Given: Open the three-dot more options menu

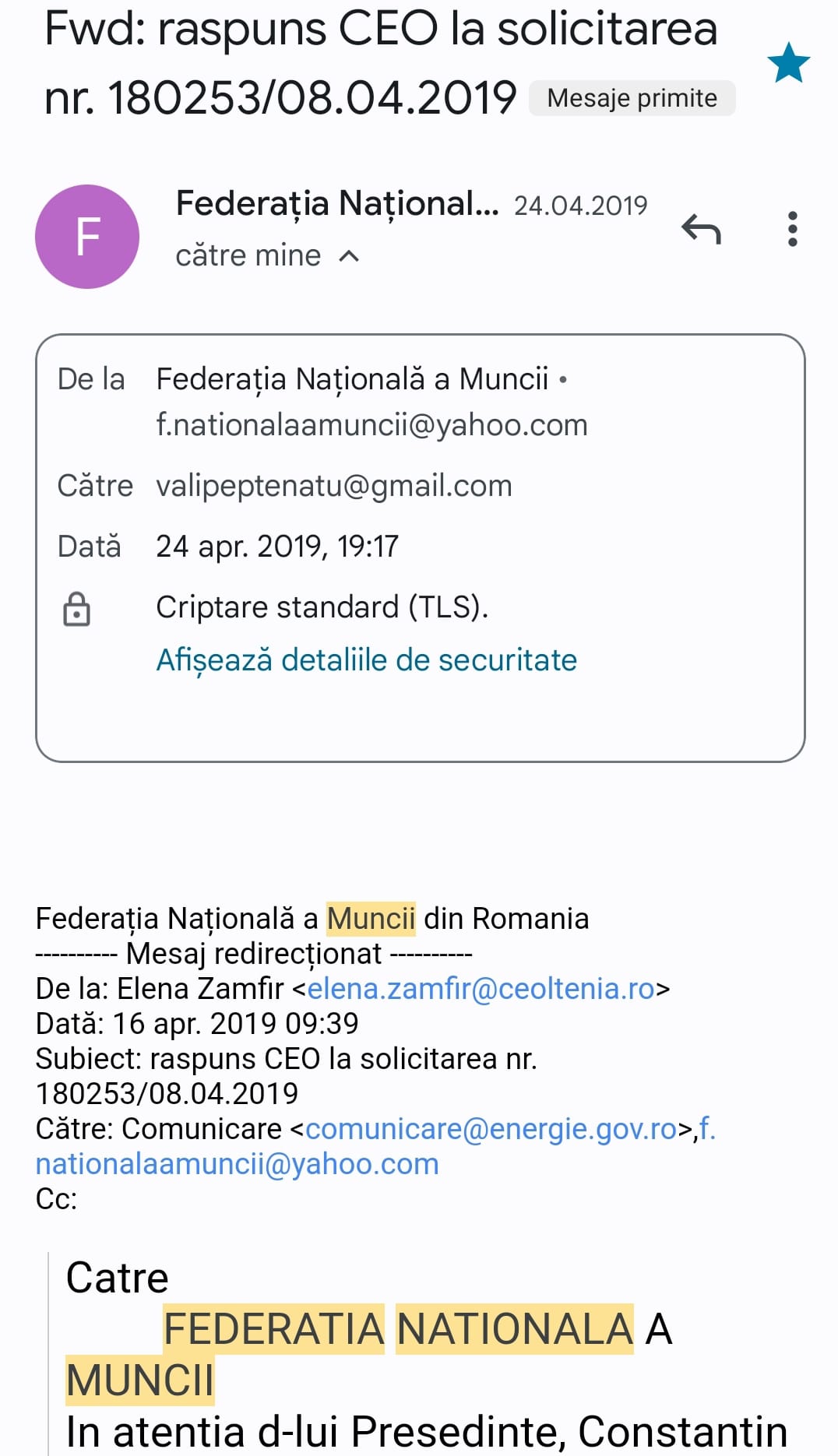Looking at the screenshot, I should tap(792, 229).
